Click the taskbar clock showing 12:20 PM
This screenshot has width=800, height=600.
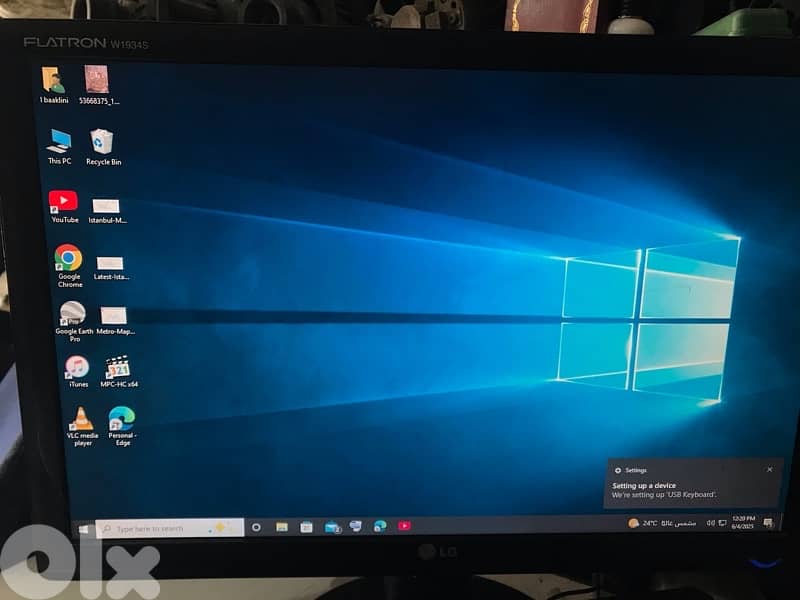point(743,522)
